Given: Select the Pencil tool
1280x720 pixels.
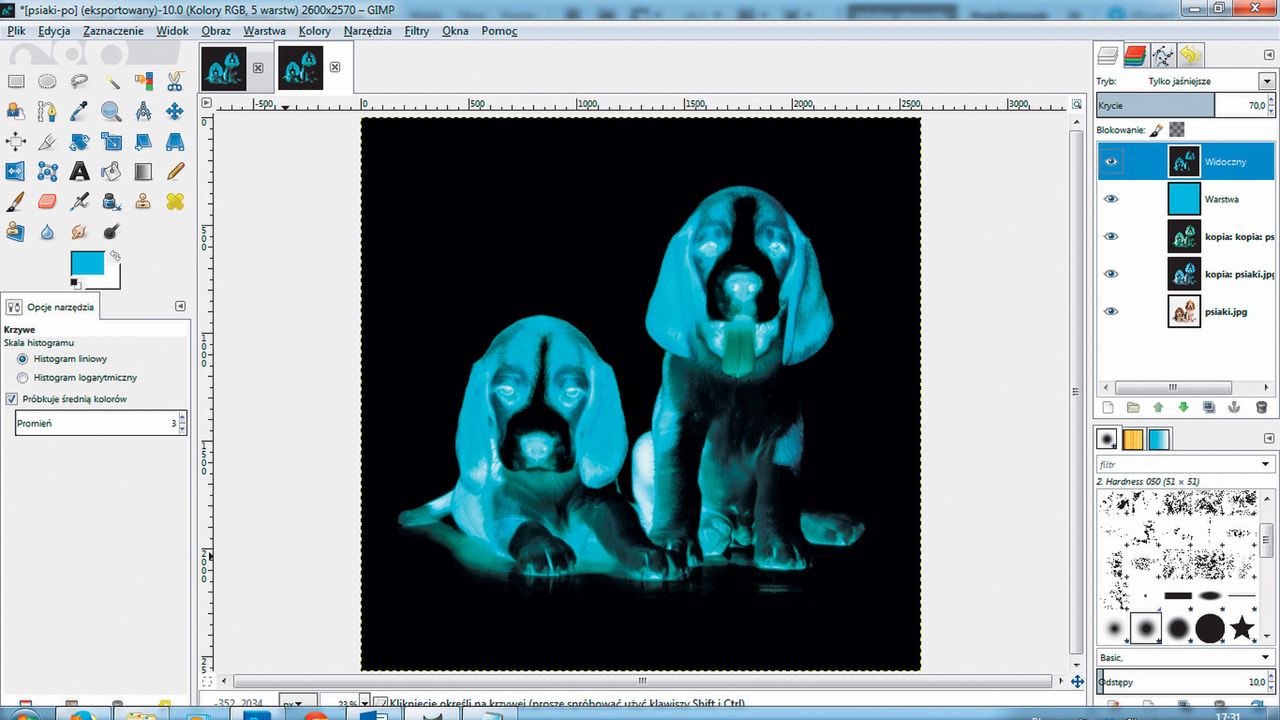Looking at the screenshot, I should 175,171.
